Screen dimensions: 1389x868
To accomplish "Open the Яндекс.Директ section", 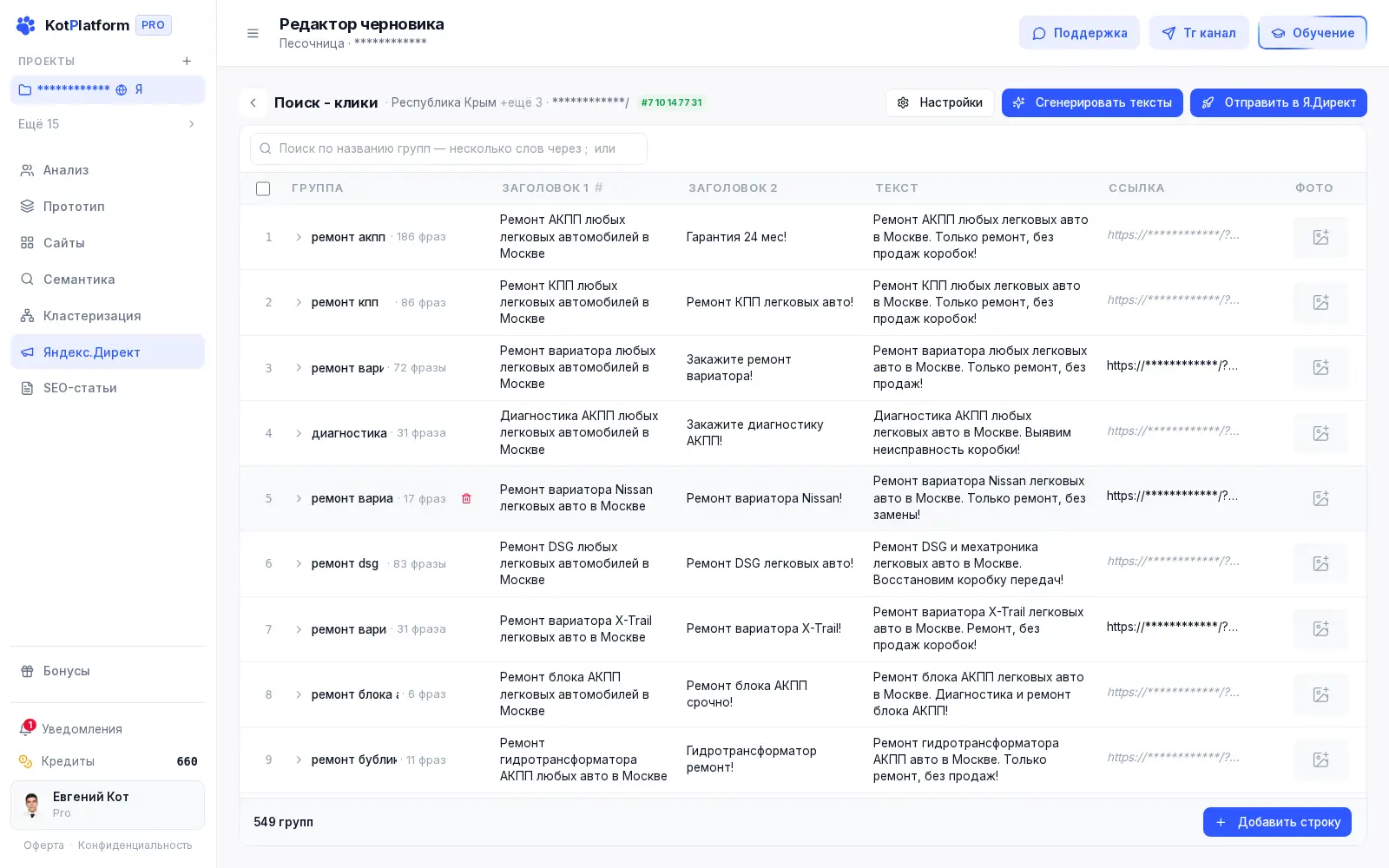I will point(108,352).
